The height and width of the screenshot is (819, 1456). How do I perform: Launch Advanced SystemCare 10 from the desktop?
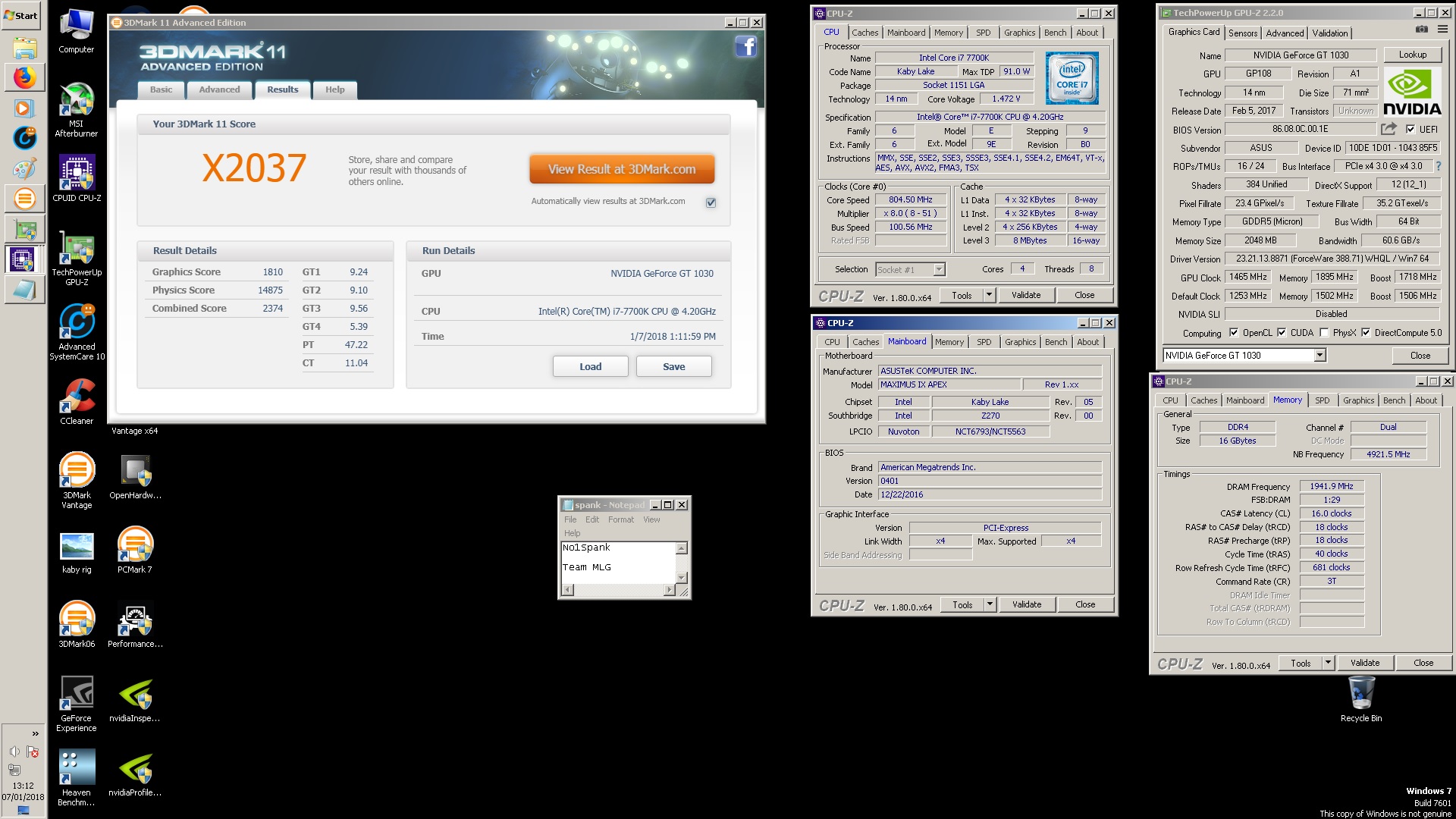pyautogui.click(x=77, y=332)
